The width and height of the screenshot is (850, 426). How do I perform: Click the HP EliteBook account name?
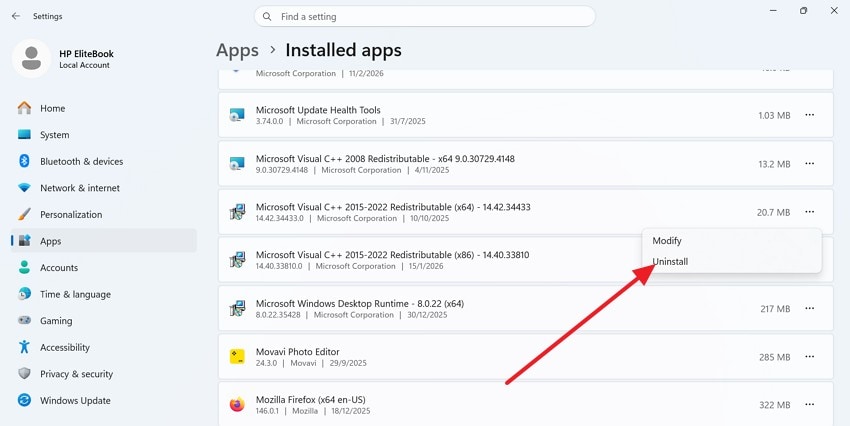(86, 54)
